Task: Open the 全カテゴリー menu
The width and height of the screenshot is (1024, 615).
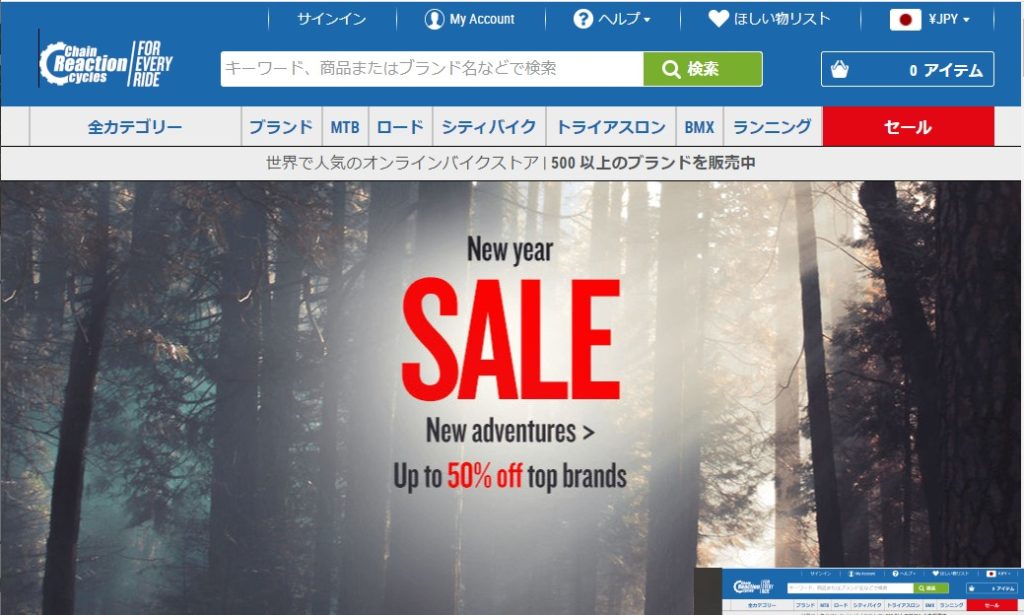Action: (135, 127)
